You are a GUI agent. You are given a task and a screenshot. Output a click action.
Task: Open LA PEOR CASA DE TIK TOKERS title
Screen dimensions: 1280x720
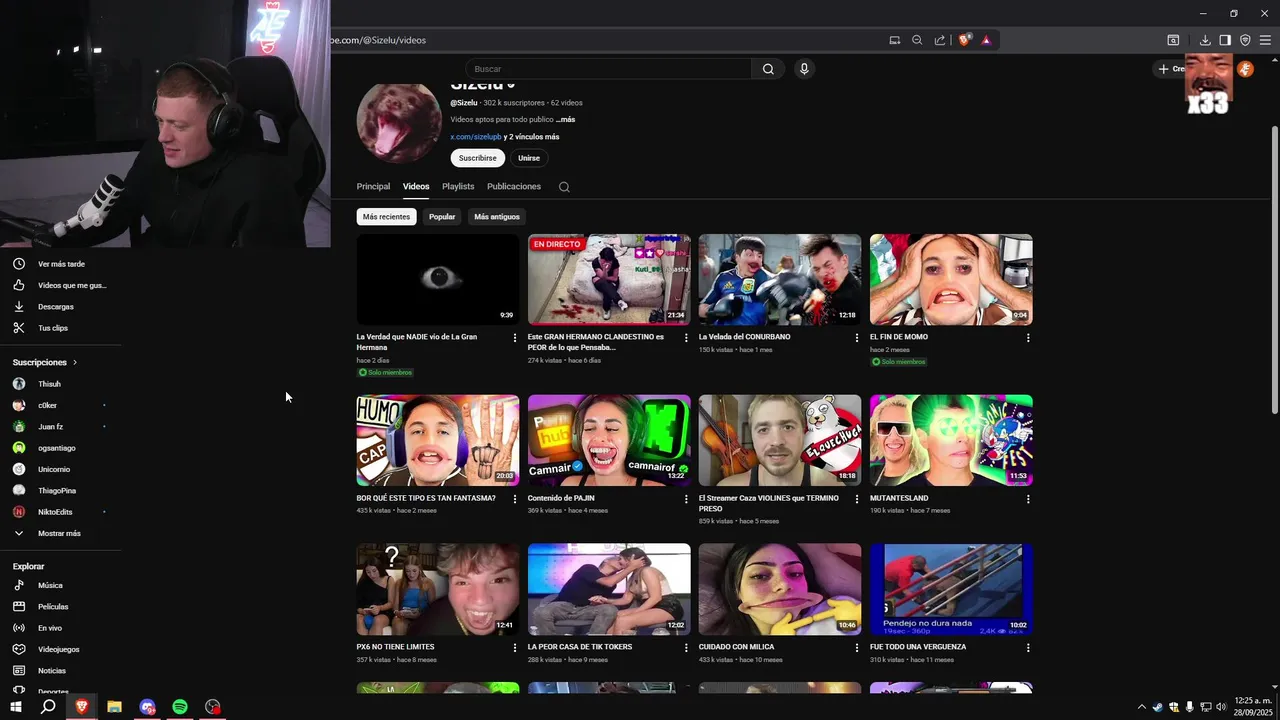(580, 647)
